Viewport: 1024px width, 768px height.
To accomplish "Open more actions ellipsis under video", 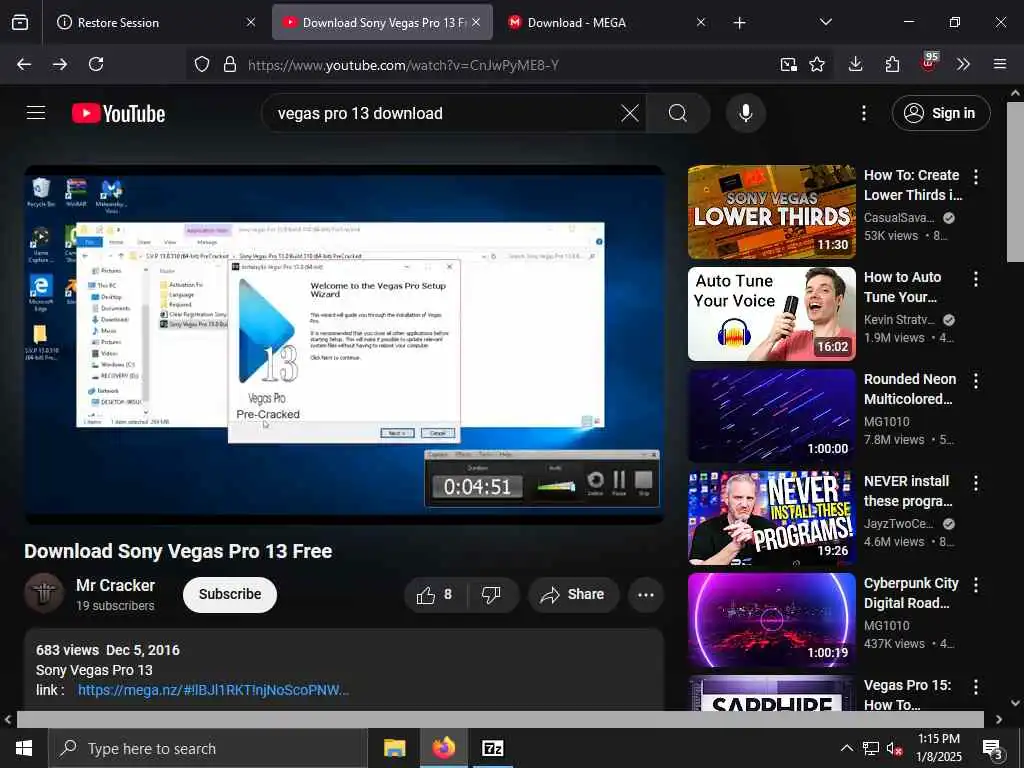I will tap(646, 594).
